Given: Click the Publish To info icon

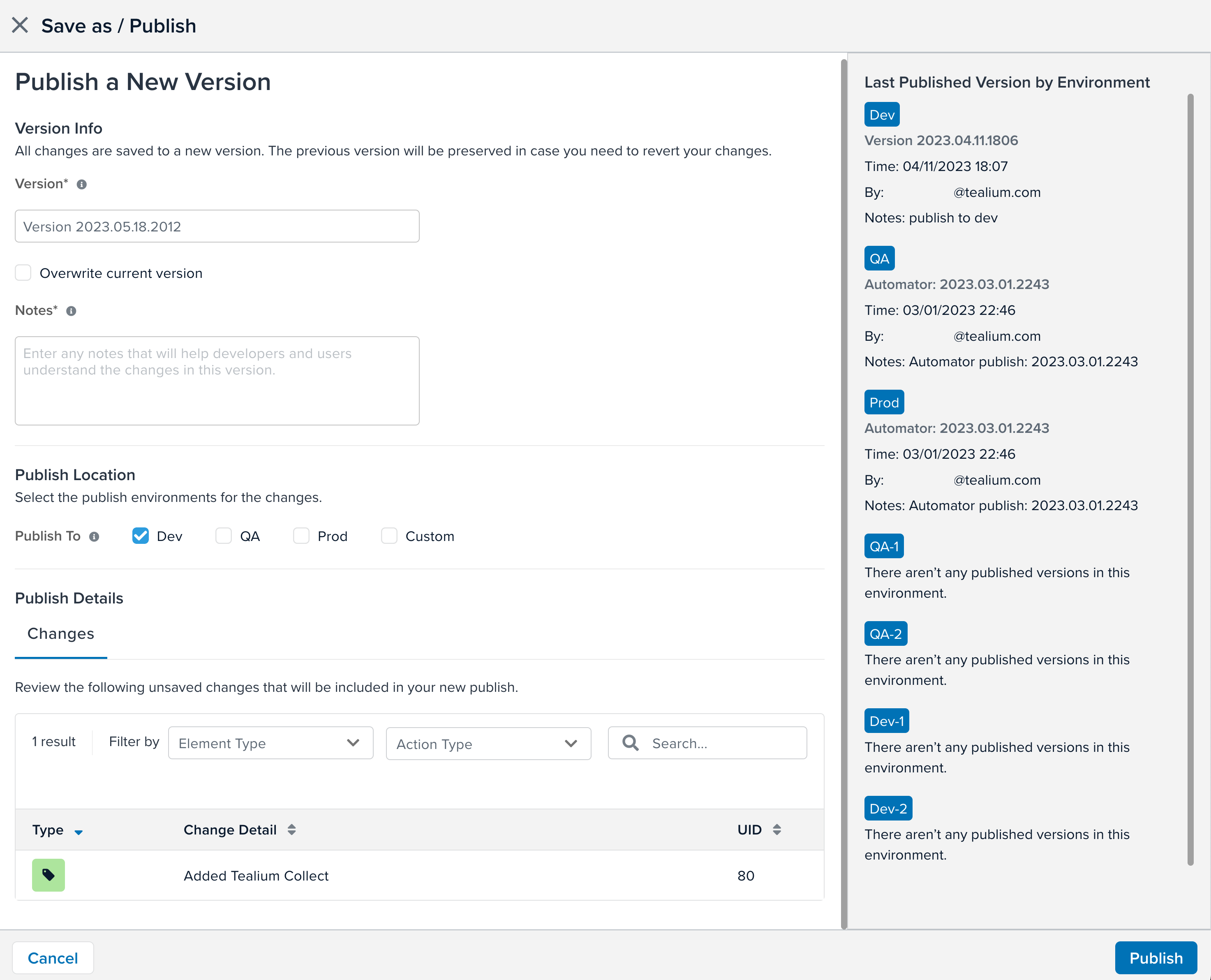Looking at the screenshot, I should pos(94,537).
